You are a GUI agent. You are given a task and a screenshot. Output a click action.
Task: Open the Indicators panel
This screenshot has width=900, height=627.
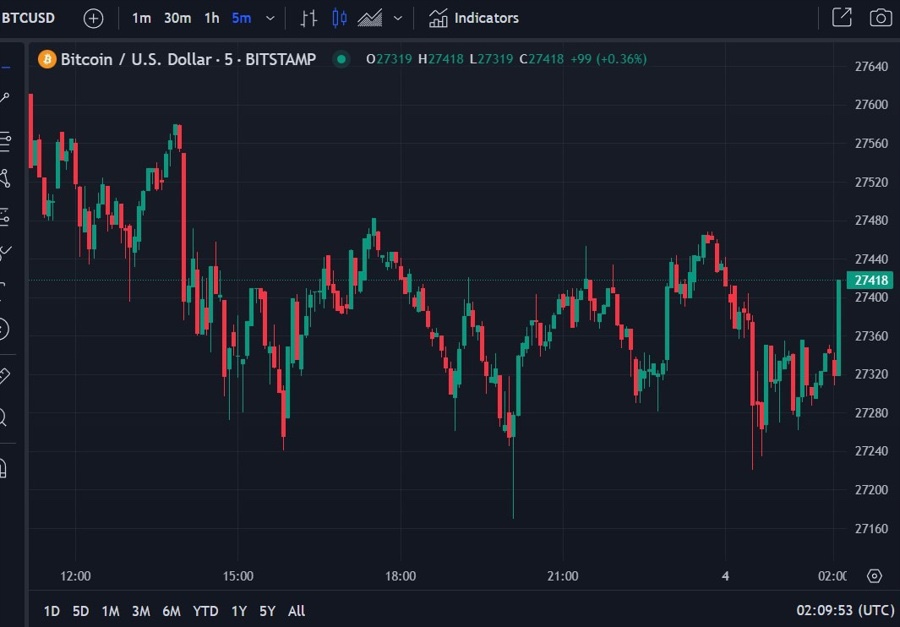(474, 18)
